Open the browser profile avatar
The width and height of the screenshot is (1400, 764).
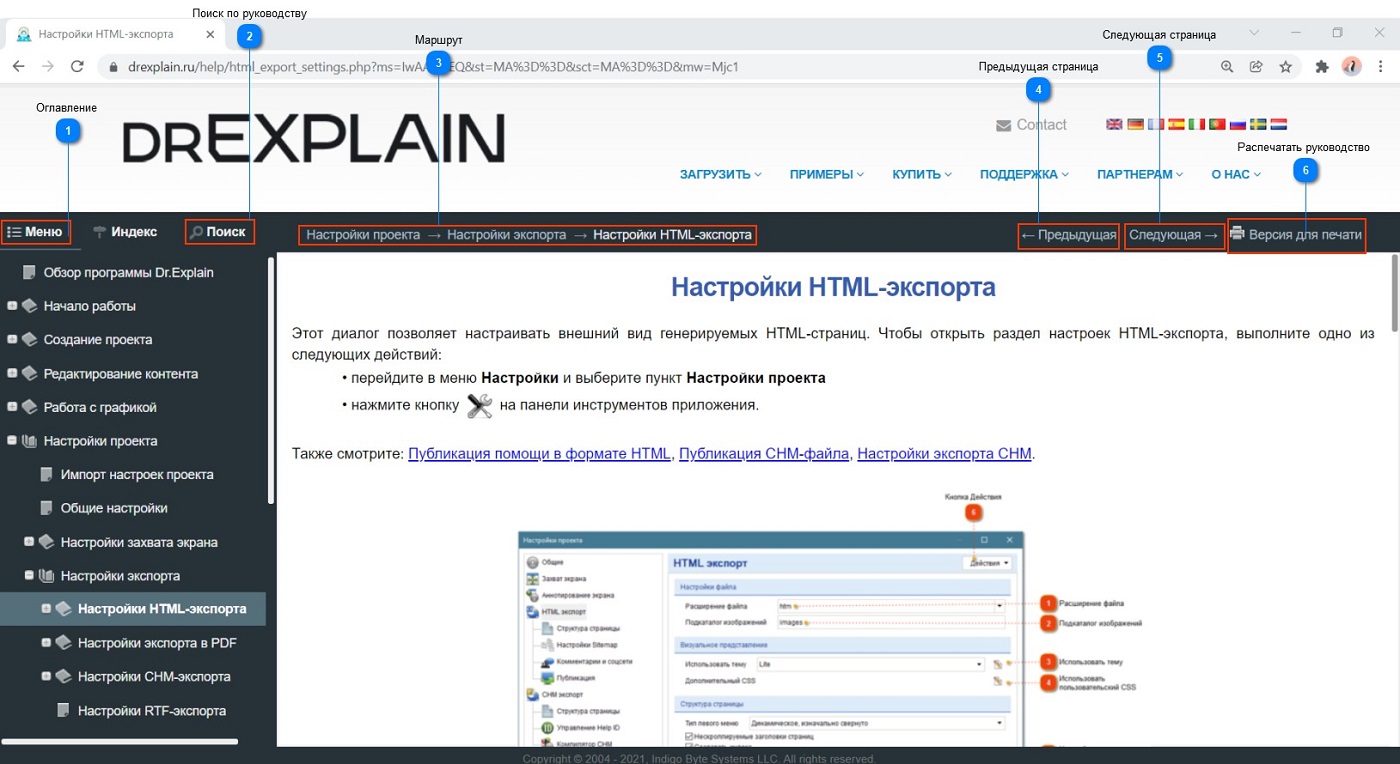click(x=1351, y=67)
